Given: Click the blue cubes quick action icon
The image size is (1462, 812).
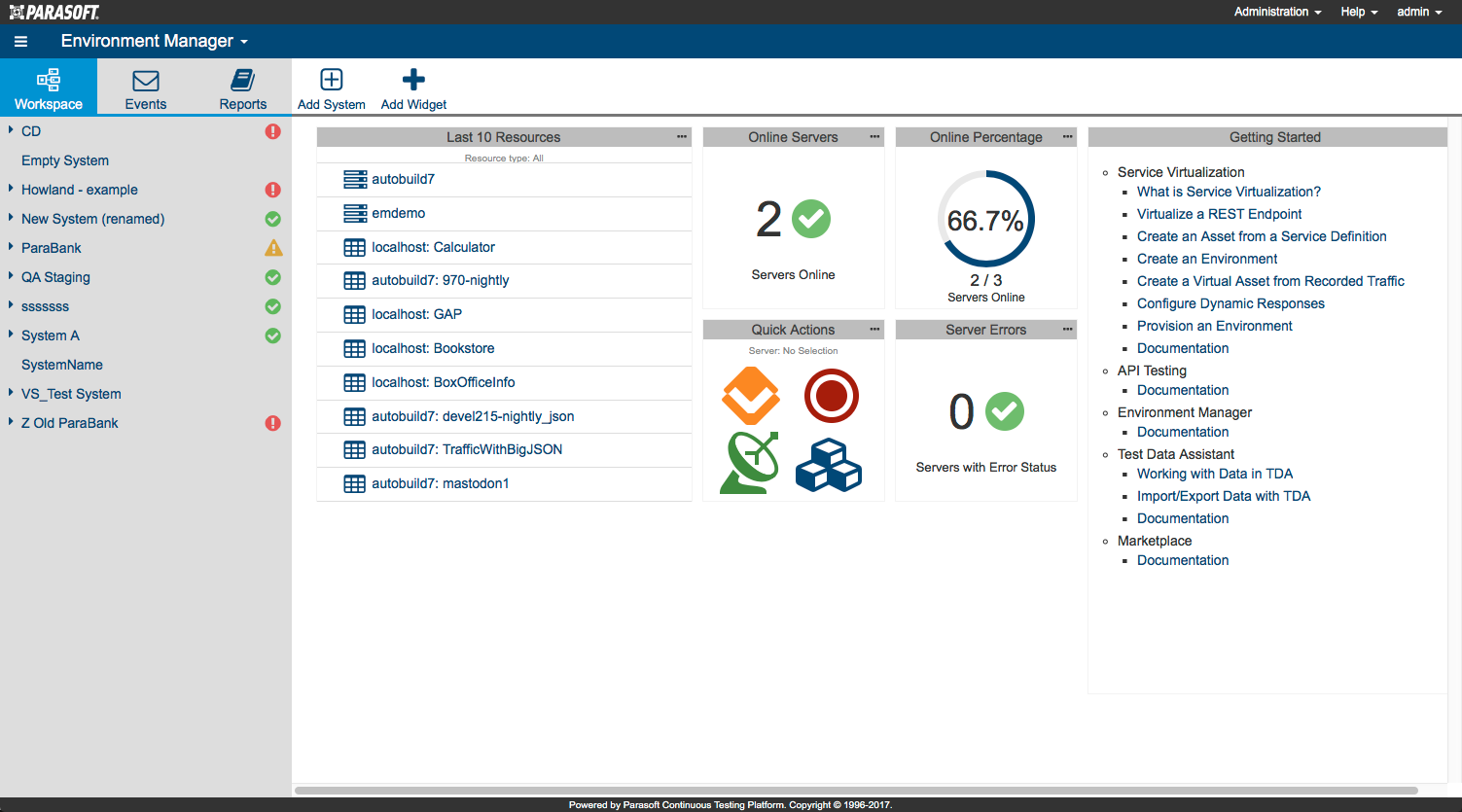Looking at the screenshot, I should pyautogui.click(x=829, y=465).
